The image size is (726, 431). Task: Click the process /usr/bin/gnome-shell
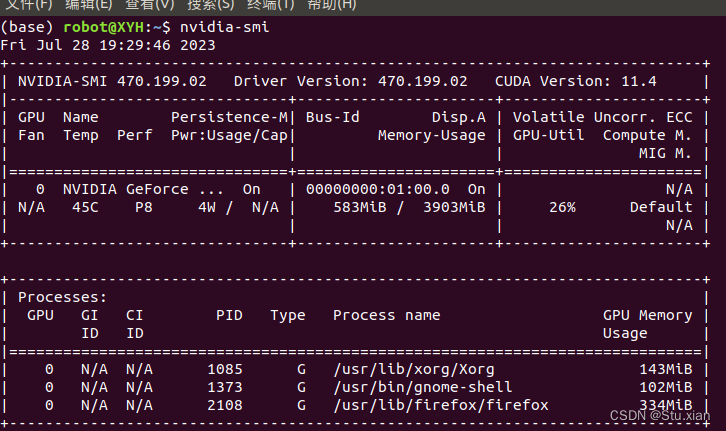[x=423, y=387]
